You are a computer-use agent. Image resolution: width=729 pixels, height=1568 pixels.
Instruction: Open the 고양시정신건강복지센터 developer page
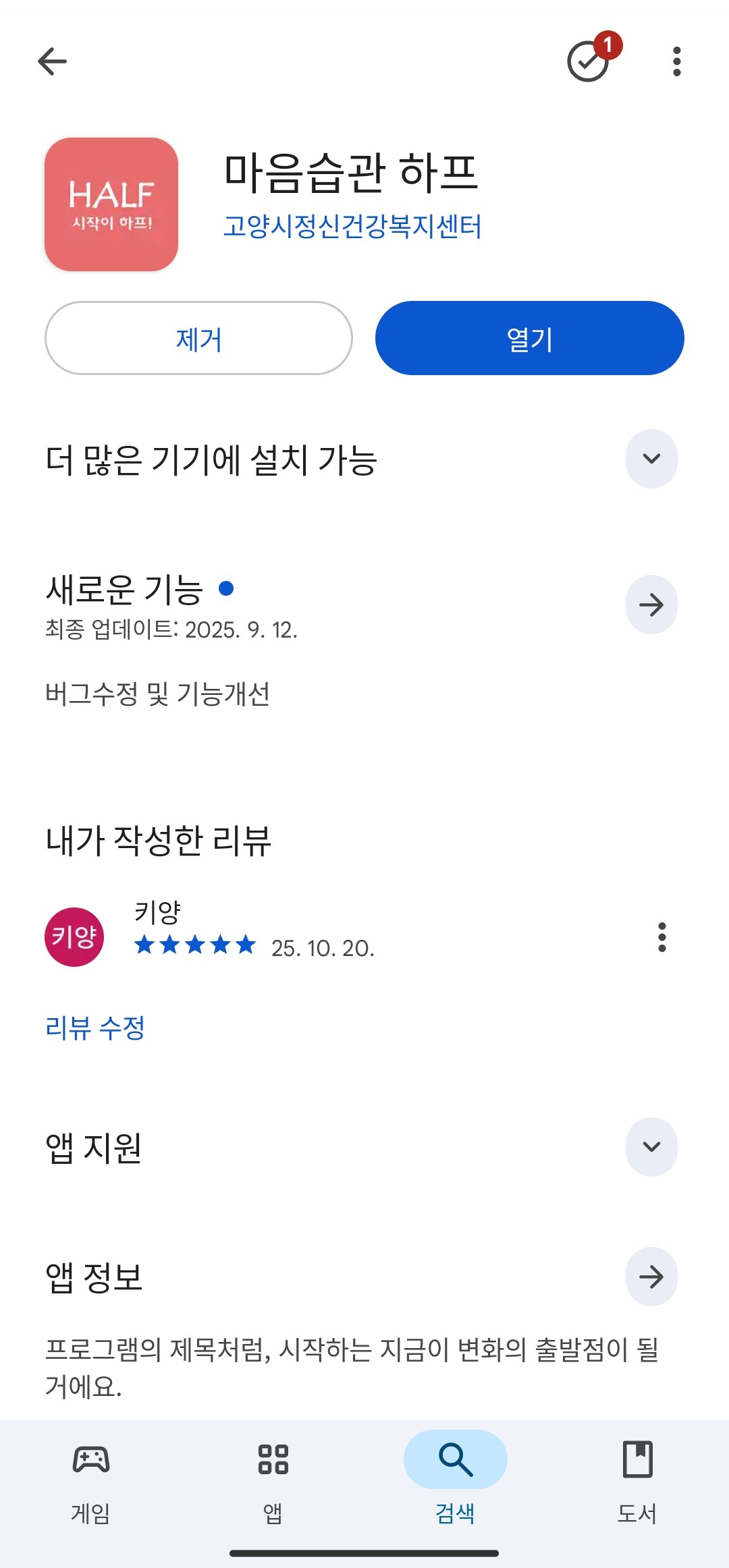click(352, 226)
